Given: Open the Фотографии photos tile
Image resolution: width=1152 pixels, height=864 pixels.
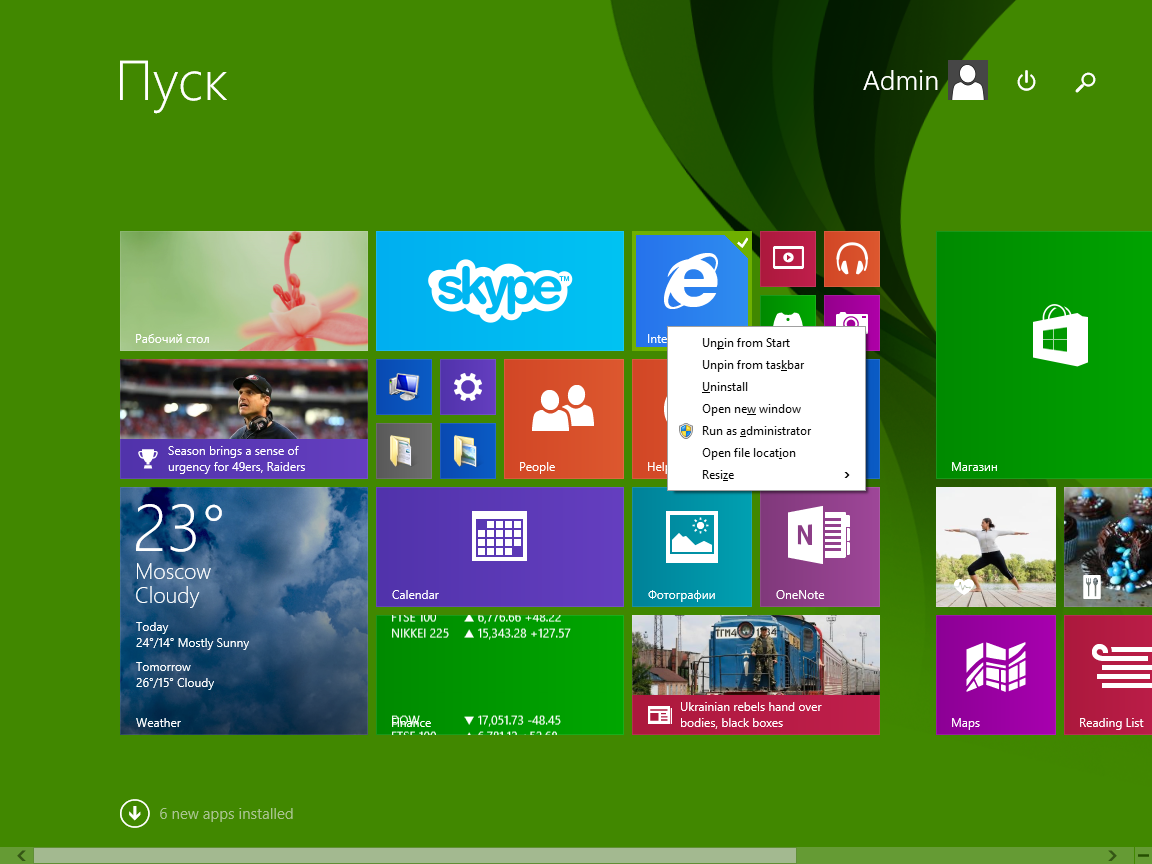Looking at the screenshot, I should click(x=691, y=547).
